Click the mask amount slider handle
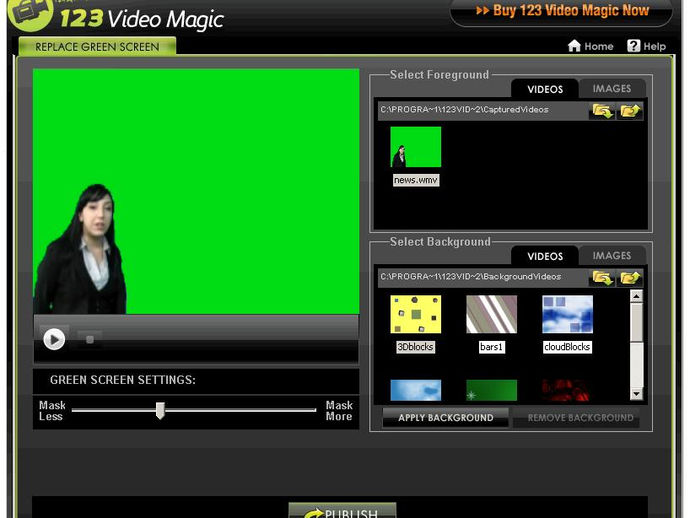The image size is (690, 518). pos(160,410)
